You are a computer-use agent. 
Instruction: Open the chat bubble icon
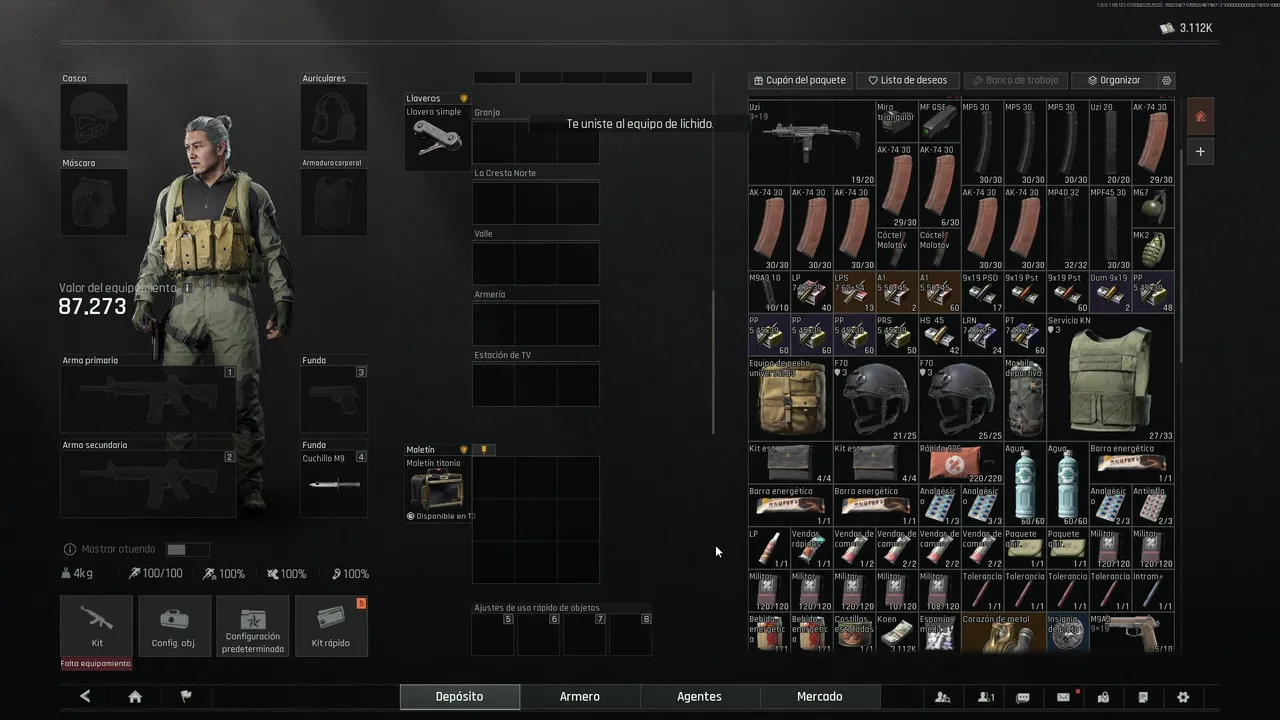(1023, 697)
